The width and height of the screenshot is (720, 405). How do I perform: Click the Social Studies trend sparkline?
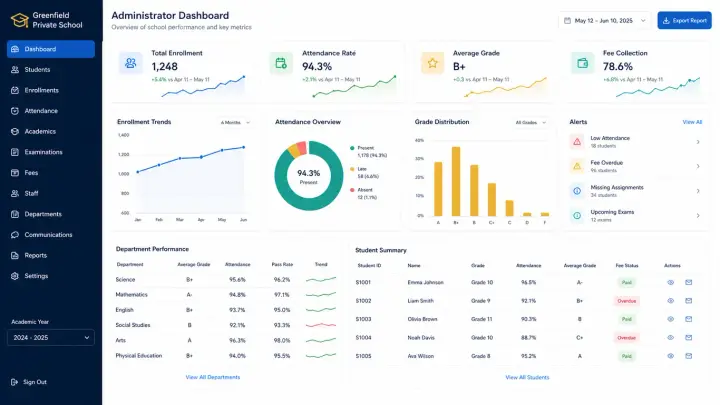click(321, 325)
